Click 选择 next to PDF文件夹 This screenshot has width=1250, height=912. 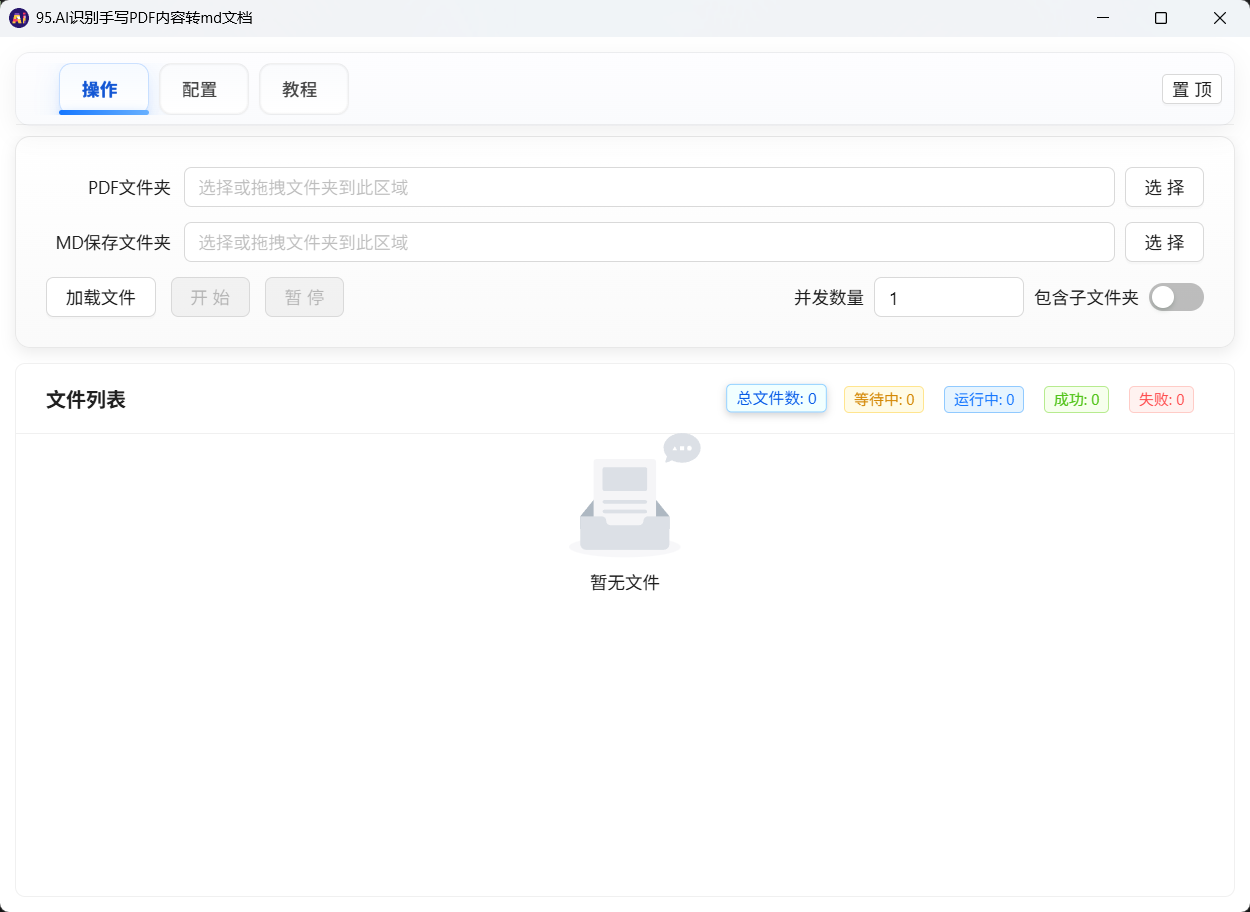pos(1164,187)
